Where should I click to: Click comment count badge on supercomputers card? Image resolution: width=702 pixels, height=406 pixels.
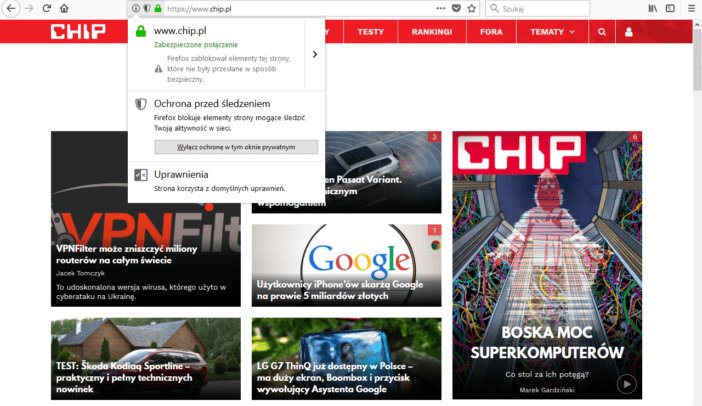pos(634,137)
